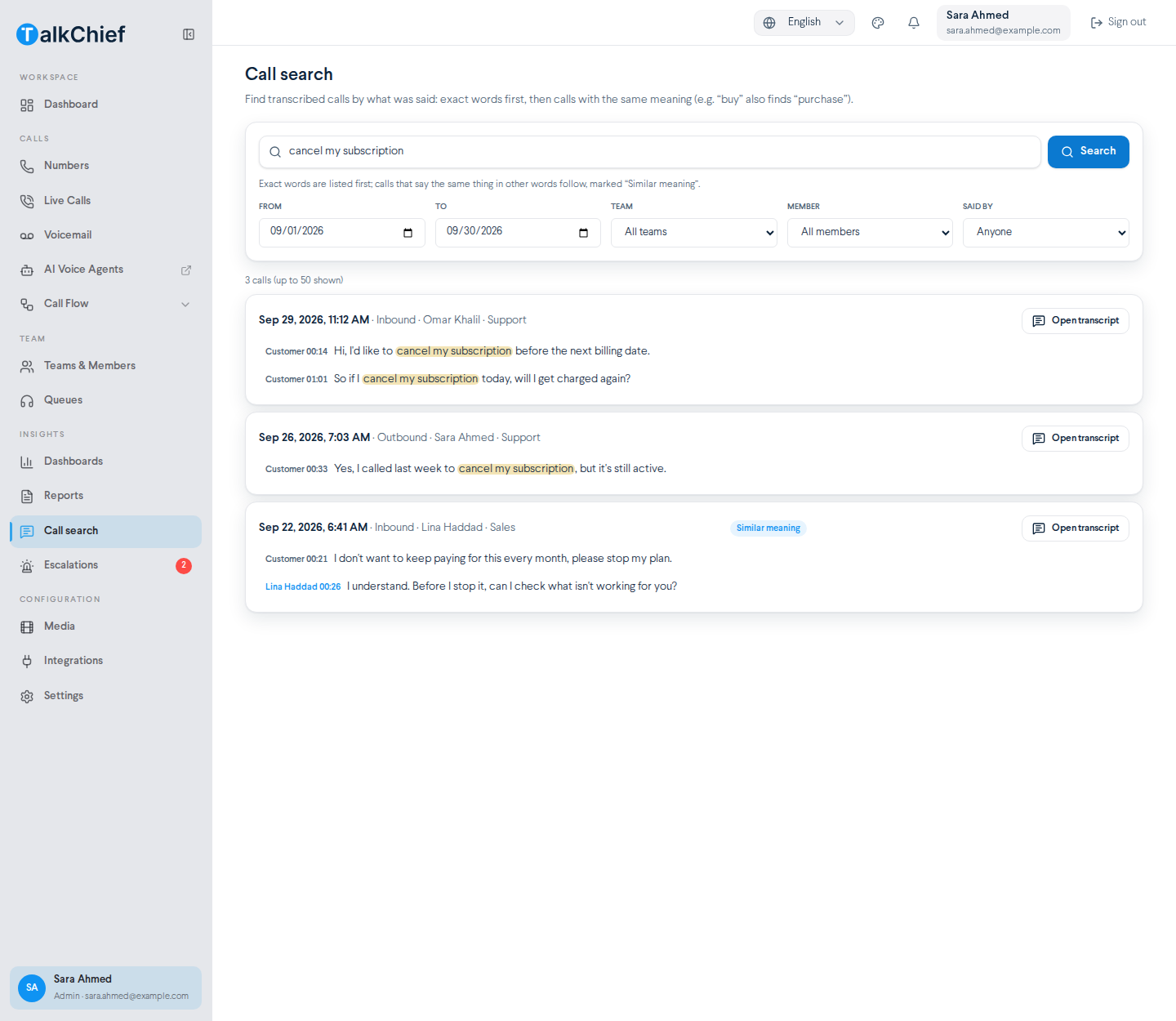The width and height of the screenshot is (1176, 1021).
Task: Click the Escalations alarm icon
Action: tap(27, 566)
